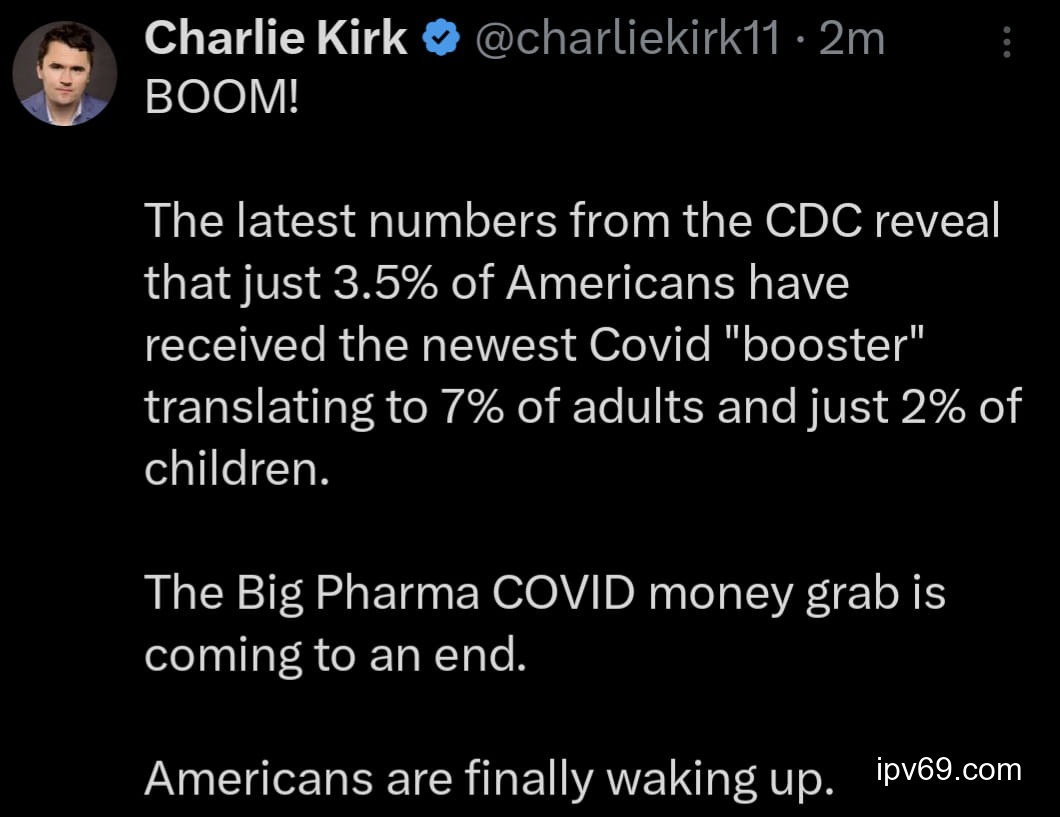Click the word "translating" in the tweet

263,408
